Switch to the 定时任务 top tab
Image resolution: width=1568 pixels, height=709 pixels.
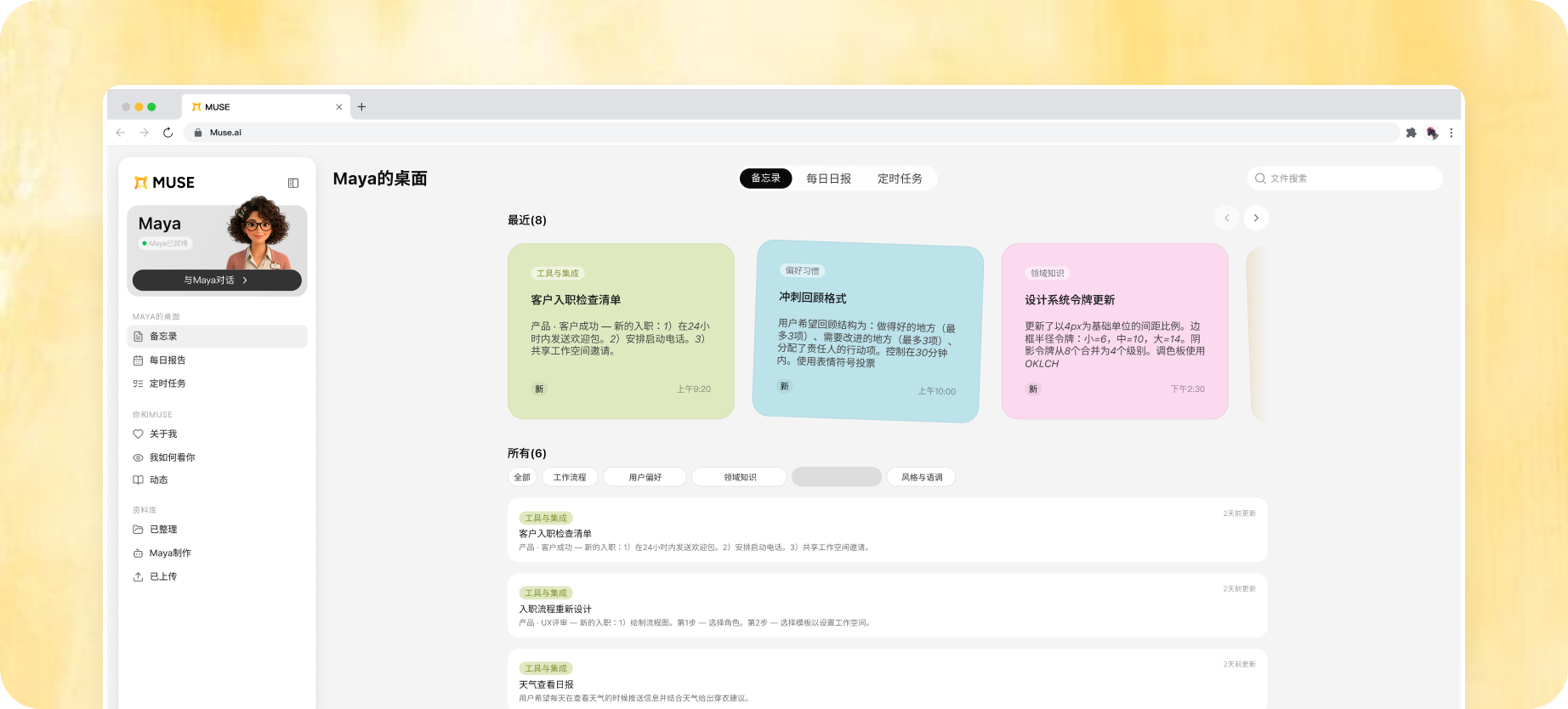click(900, 179)
